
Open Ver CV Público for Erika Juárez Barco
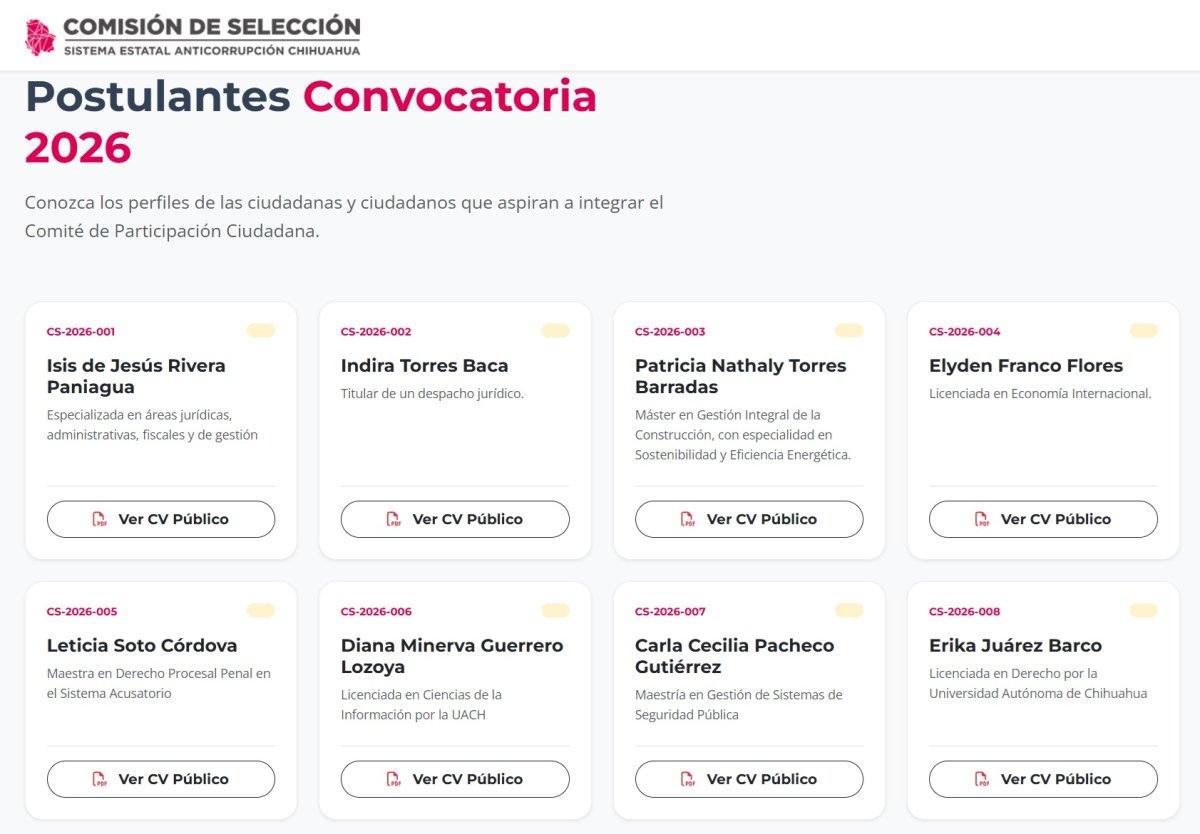pyautogui.click(x=1043, y=779)
